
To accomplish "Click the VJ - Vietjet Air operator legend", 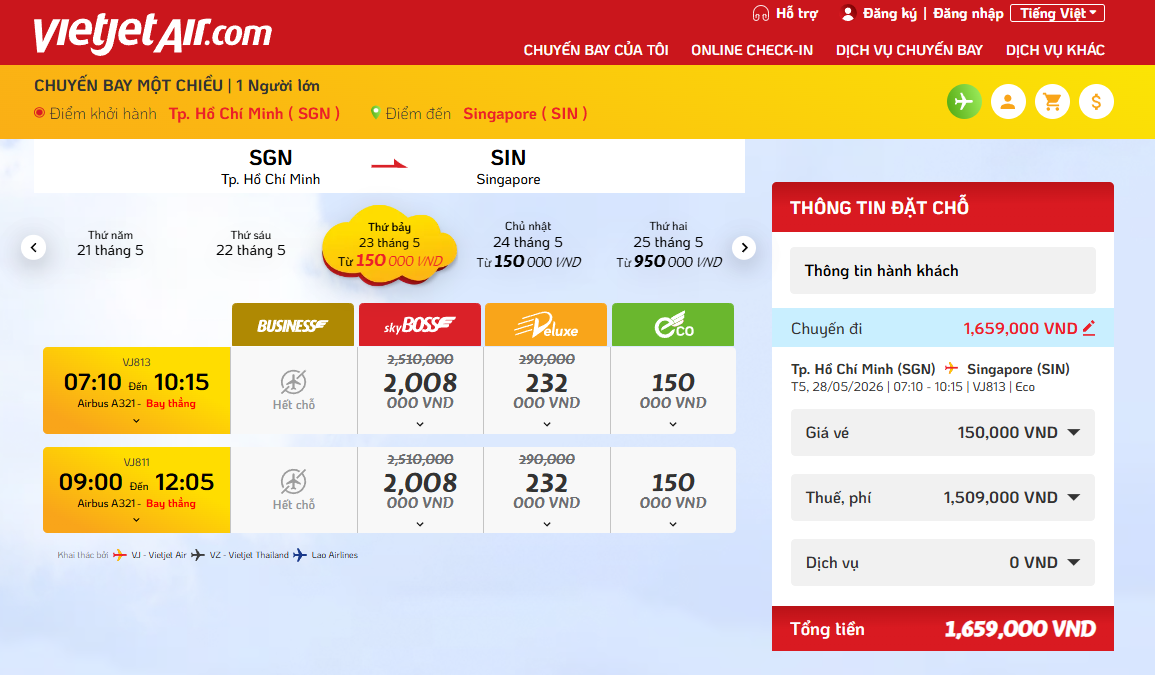I will tap(150, 555).
